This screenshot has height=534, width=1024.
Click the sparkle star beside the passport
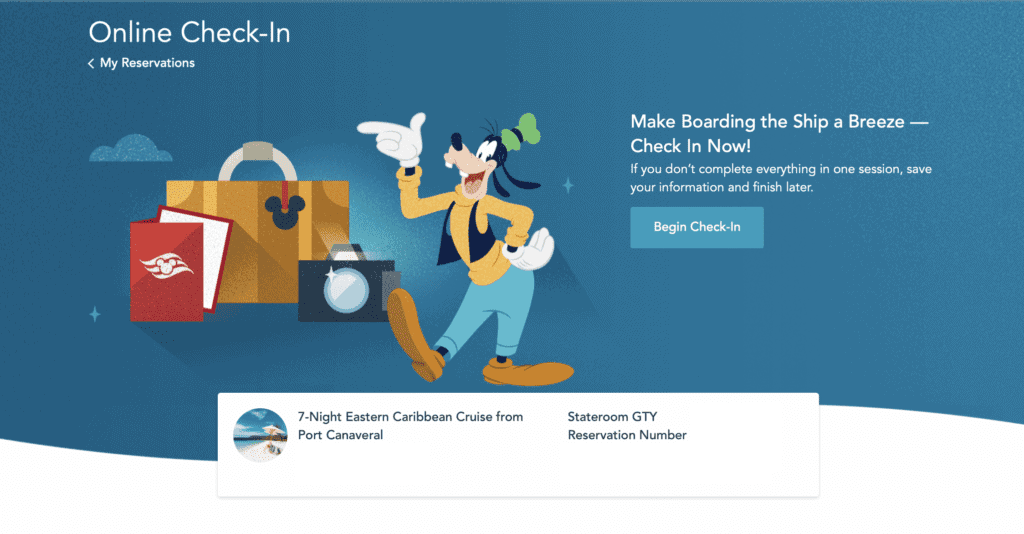click(x=95, y=314)
